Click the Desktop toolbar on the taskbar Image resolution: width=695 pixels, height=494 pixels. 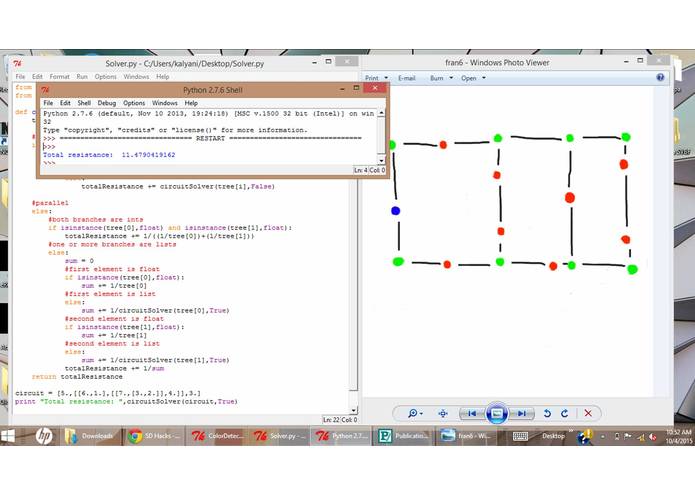click(553, 436)
